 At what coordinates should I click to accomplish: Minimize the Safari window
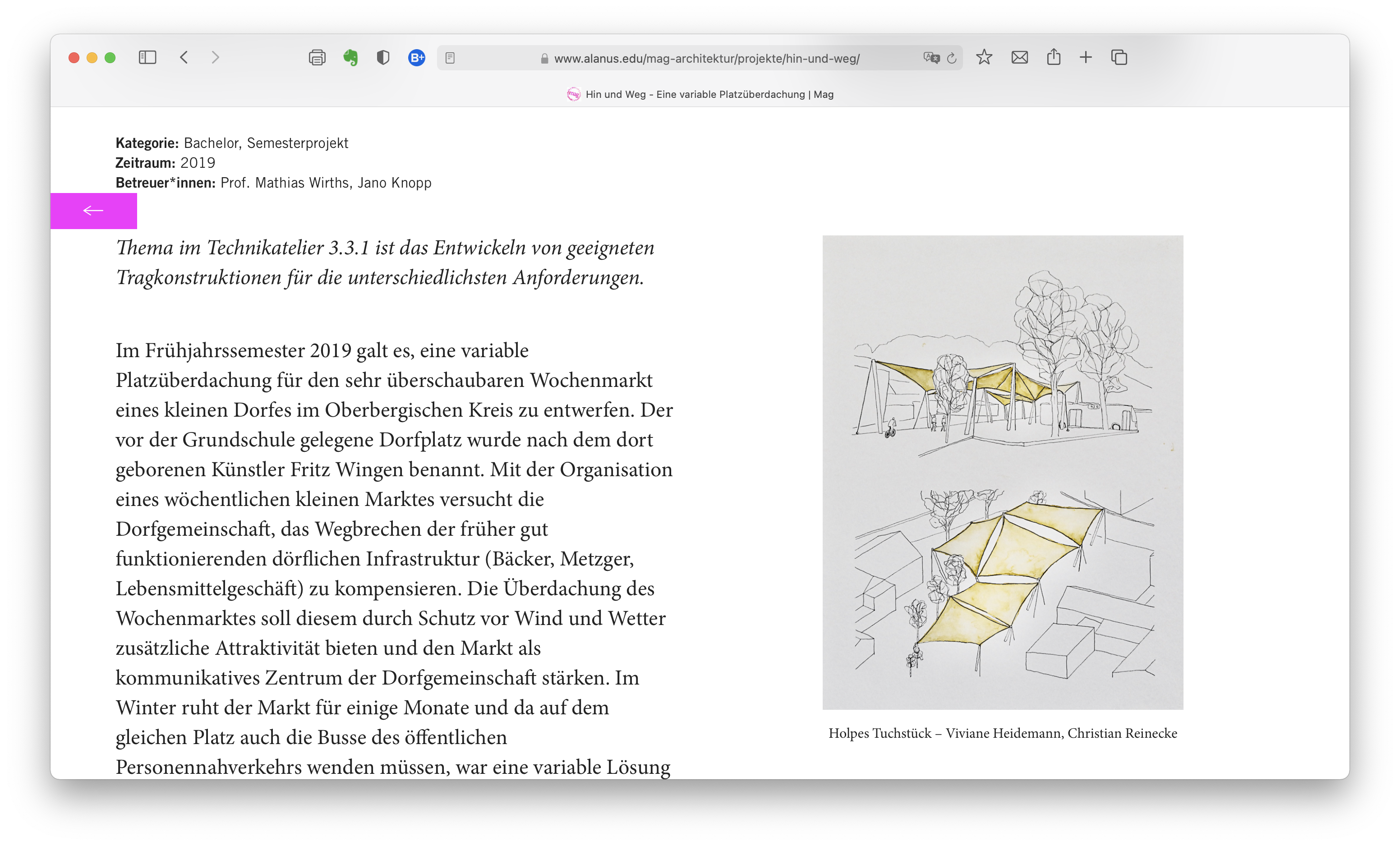click(x=92, y=57)
